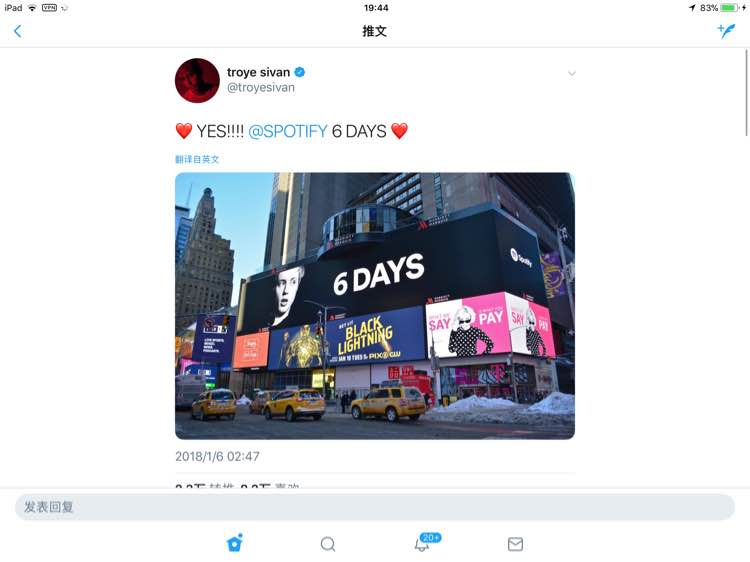Click the right-side scrollbar

746,92
